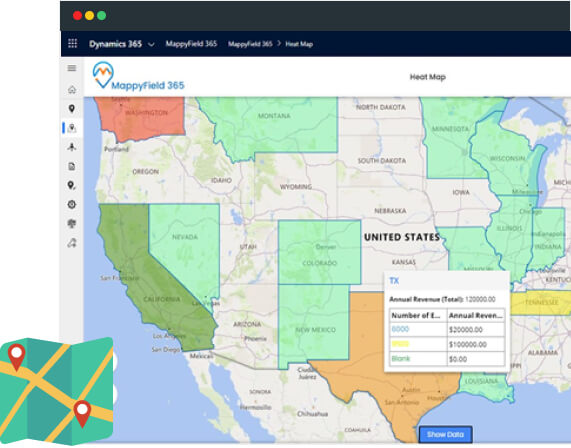This screenshot has width=571, height=448.
Task: Select the Heat Map breadcrumb
Action: (299, 44)
